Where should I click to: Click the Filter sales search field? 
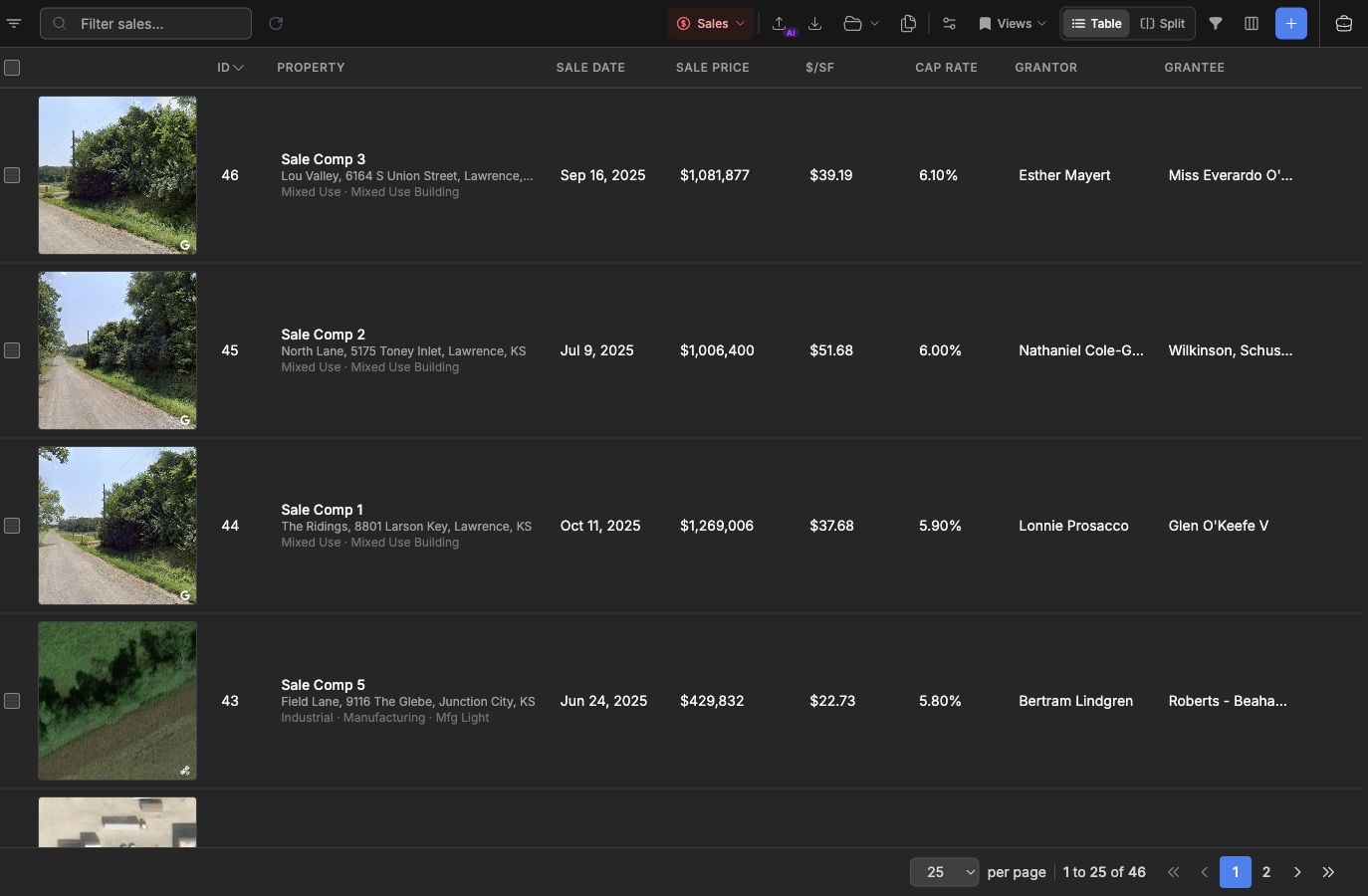point(145,24)
